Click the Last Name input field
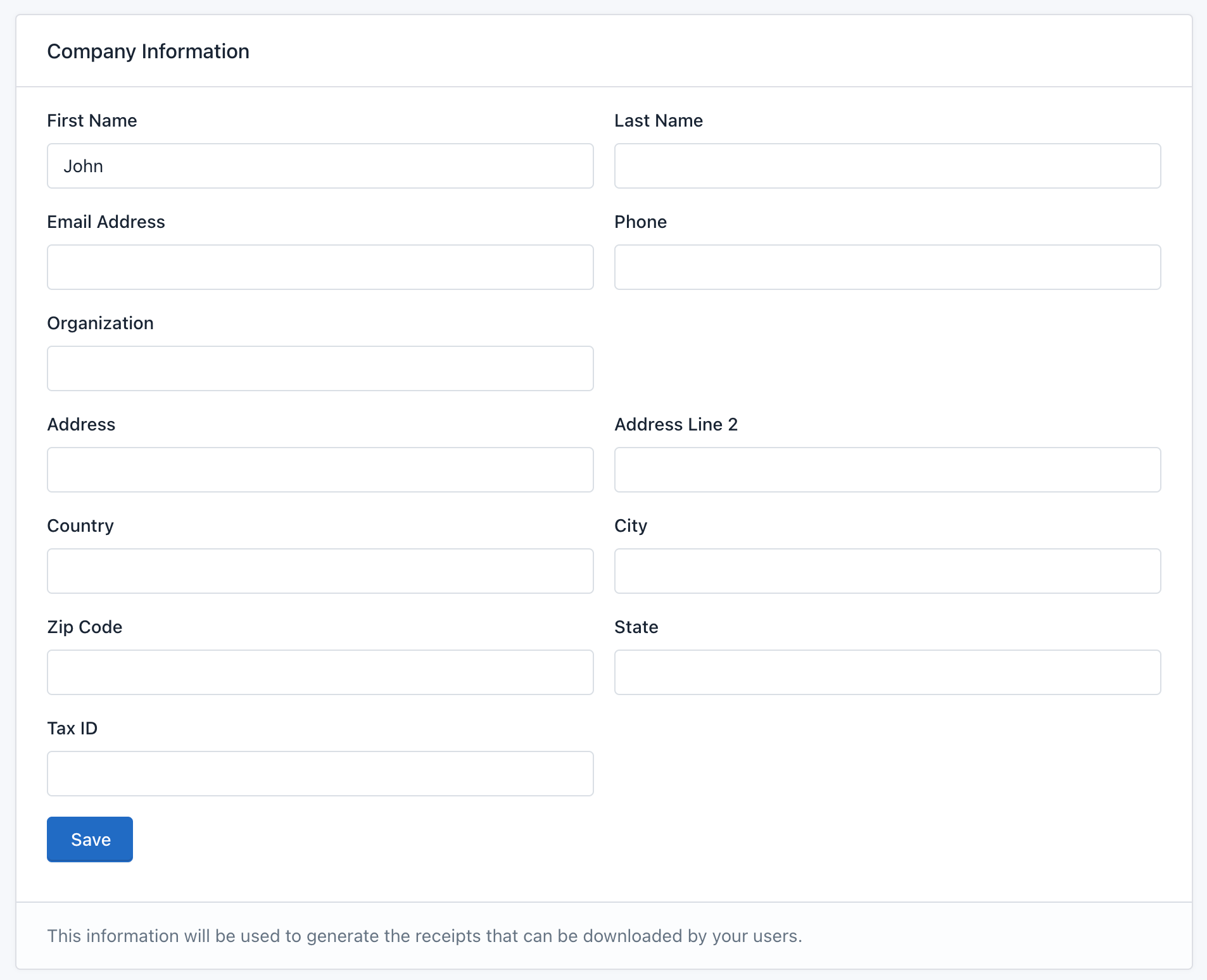Viewport: 1207px width, 980px height. (x=887, y=166)
